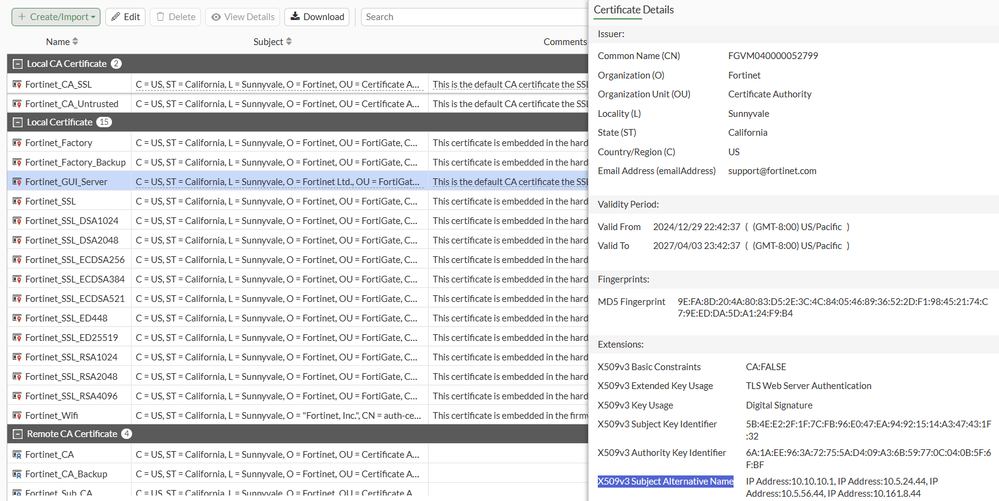Click certificate icon beside Fortinet_SSL_ED25519
This screenshot has height=501, width=999.
(x=17, y=337)
